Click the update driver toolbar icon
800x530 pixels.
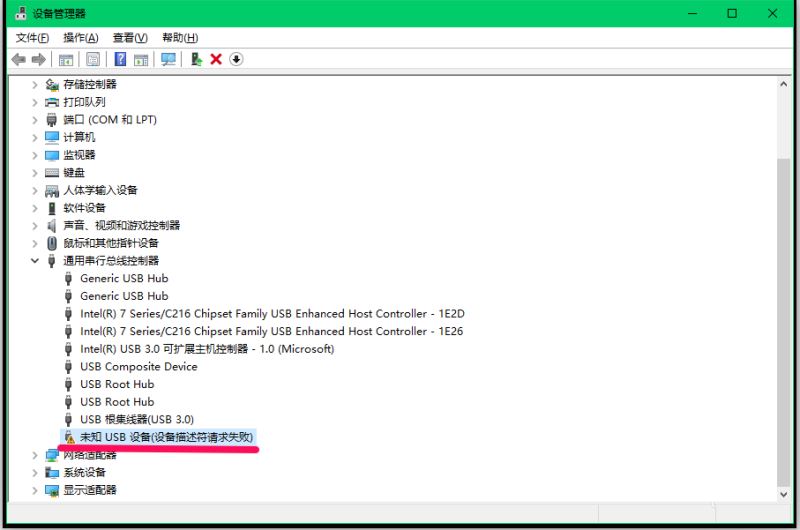tap(197, 59)
